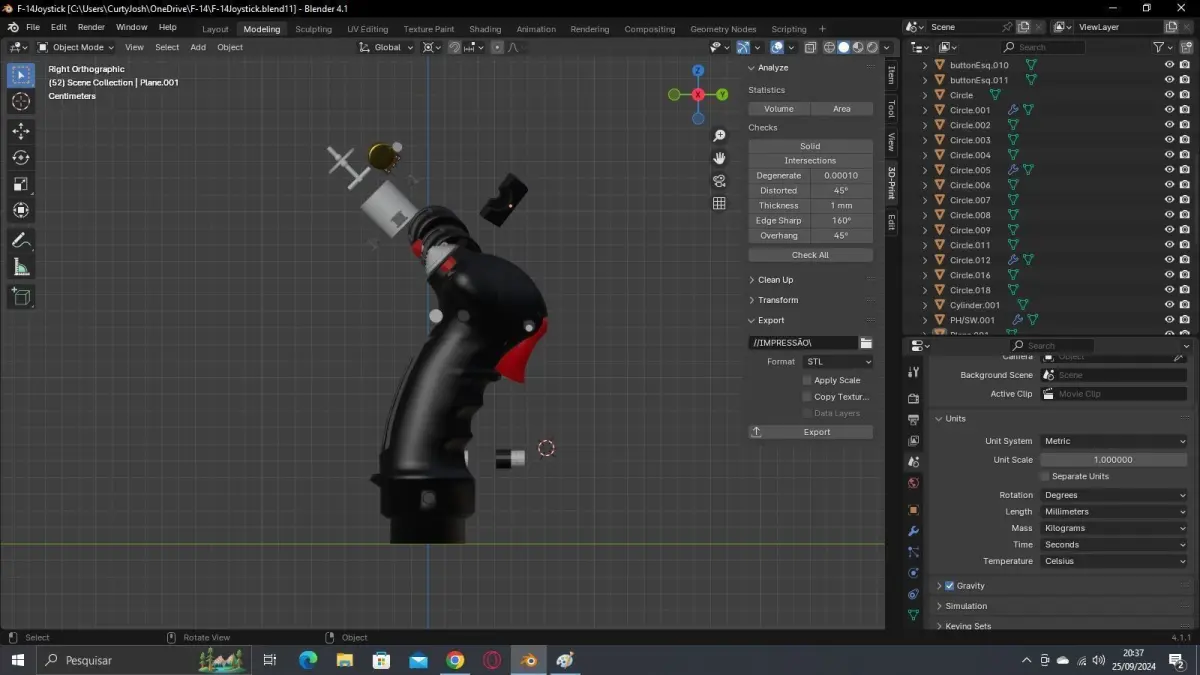Select the Select Box tool
This screenshot has width=1200, height=675.
point(21,75)
